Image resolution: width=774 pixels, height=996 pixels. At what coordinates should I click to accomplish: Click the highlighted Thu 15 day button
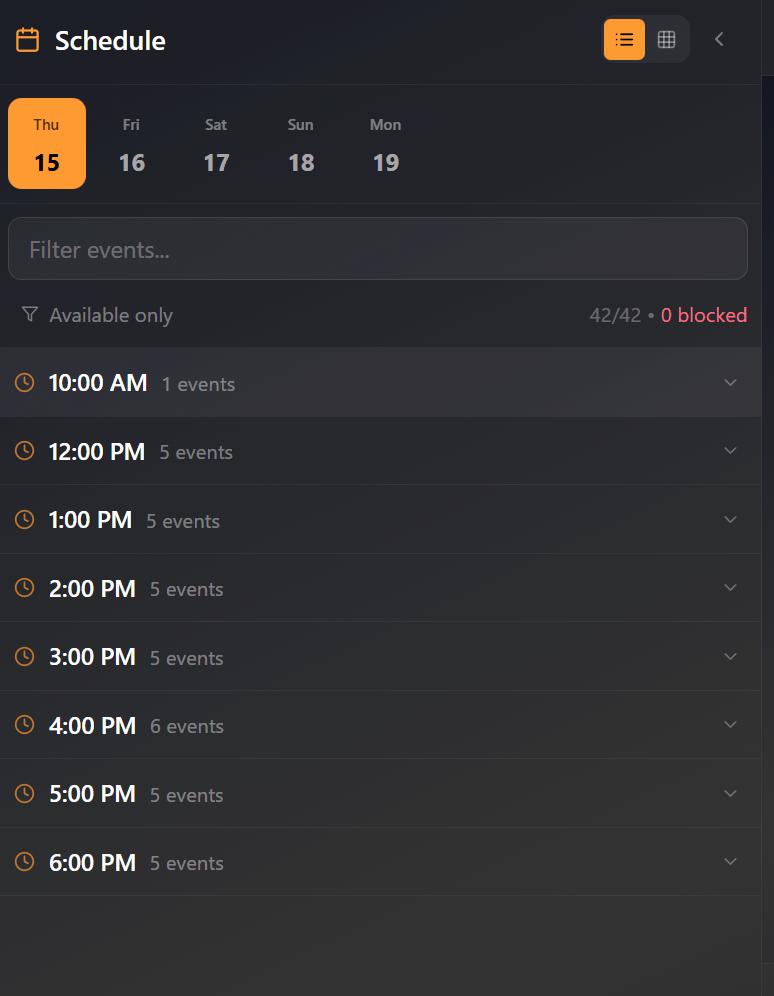[x=46, y=143]
